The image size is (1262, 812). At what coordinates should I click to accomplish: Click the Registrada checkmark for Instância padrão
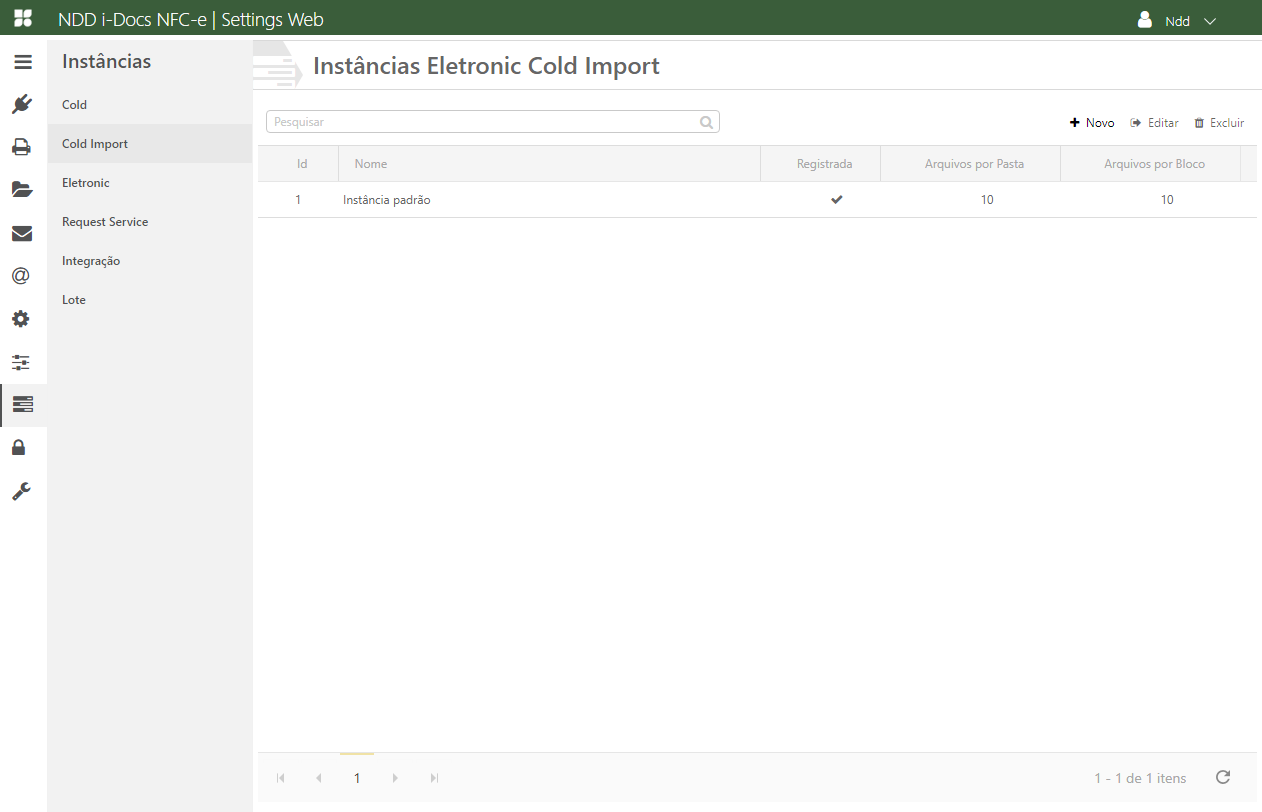point(836,200)
